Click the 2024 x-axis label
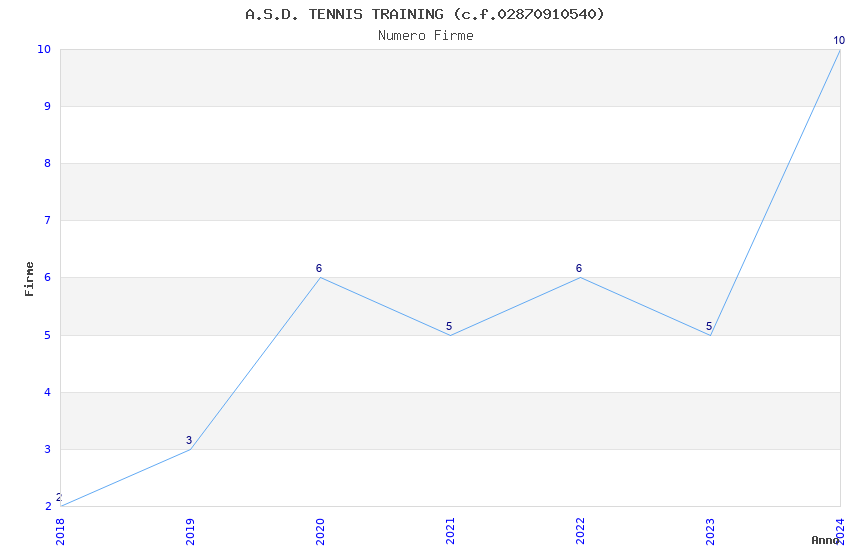This screenshot has height=550, width=850. pyautogui.click(x=841, y=532)
